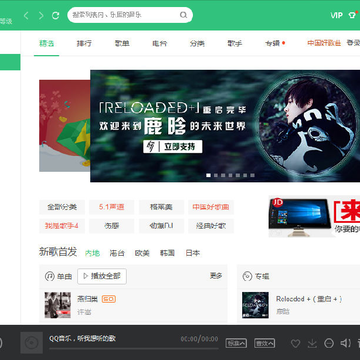The width and height of the screenshot is (360, 360).
Task: Select the 欧美 new-song filter
Action: click(x=142, y=253)
